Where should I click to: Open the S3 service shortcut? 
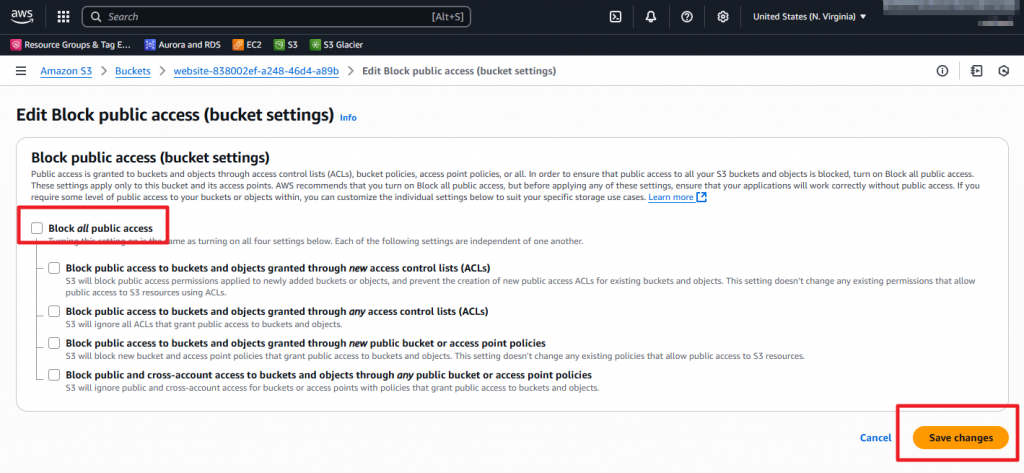(285, 45)
